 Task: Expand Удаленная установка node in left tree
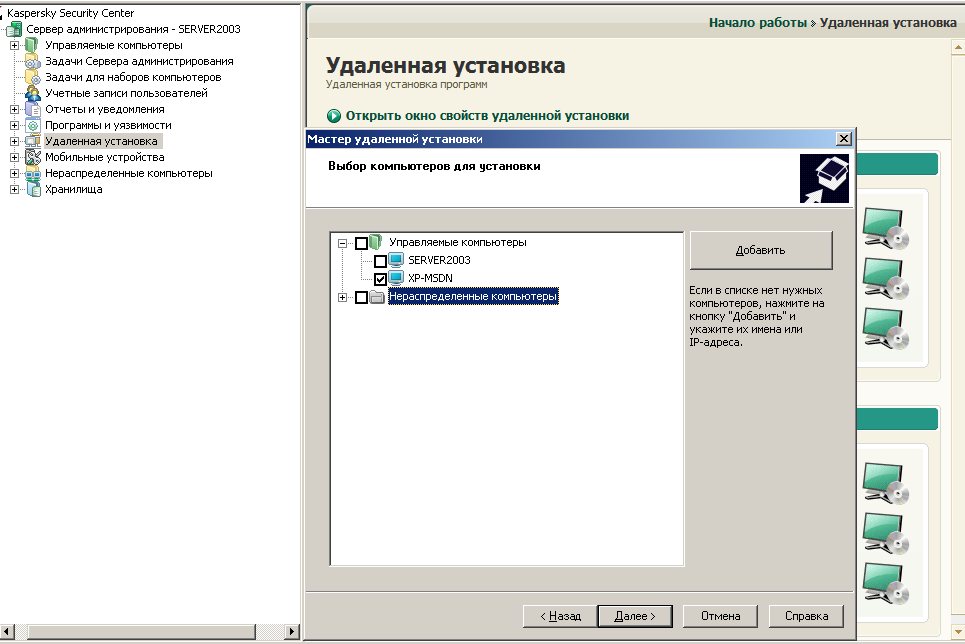click(14, 141)
